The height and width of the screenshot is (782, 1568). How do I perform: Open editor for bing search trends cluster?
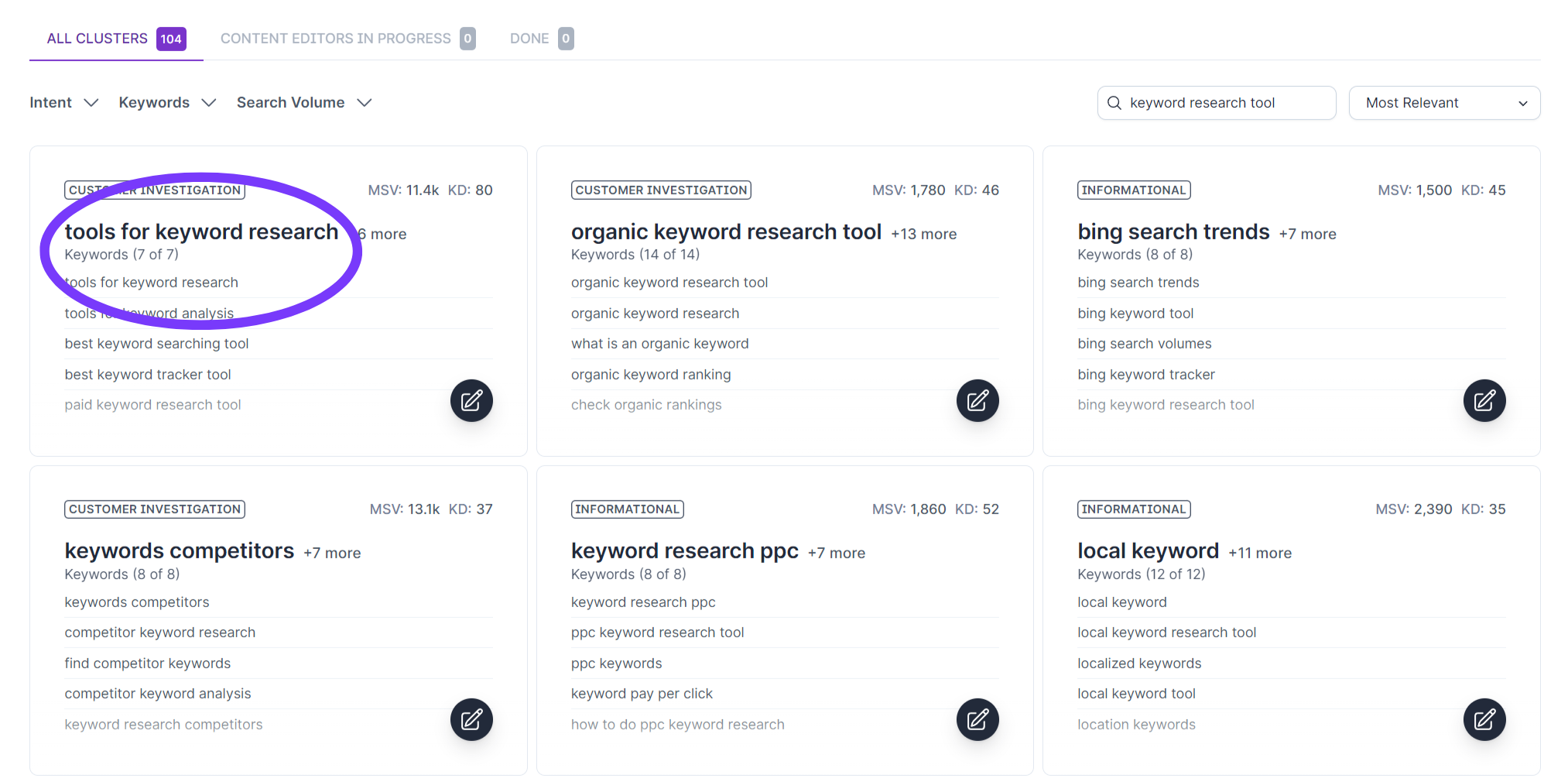pyautogui.click(x=1484, y=400)
